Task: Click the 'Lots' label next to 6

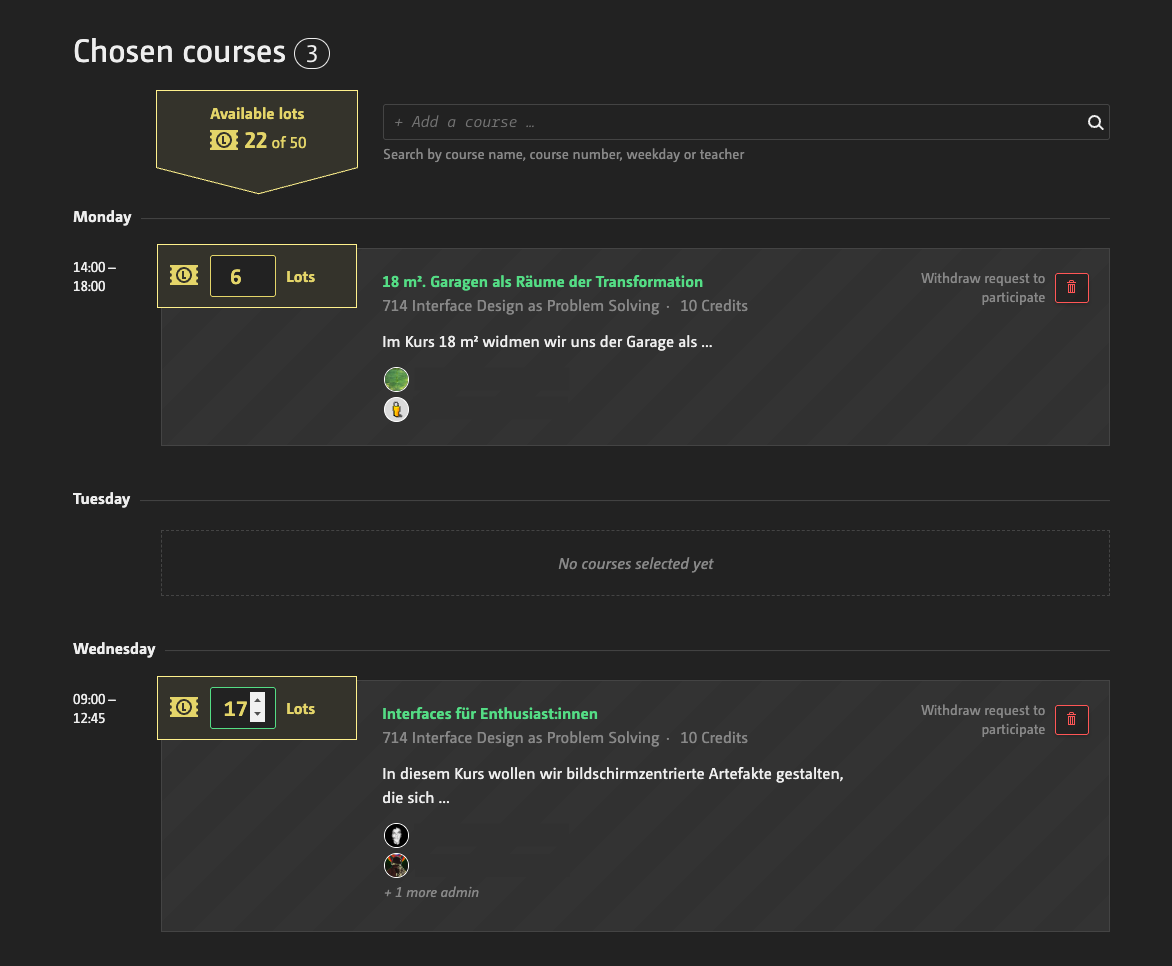Action: (x=300, y=277)
